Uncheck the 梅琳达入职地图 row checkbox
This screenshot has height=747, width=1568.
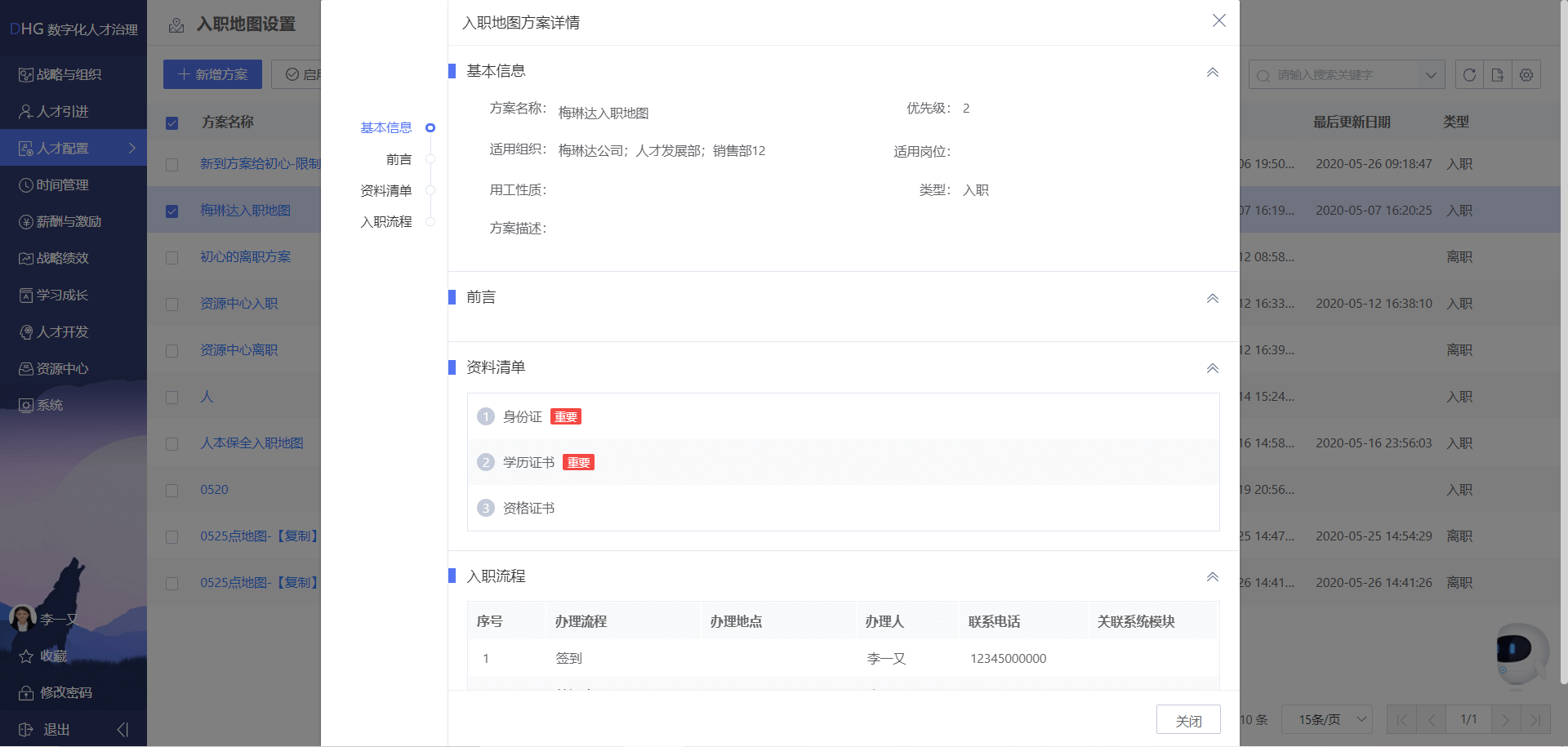171,211
